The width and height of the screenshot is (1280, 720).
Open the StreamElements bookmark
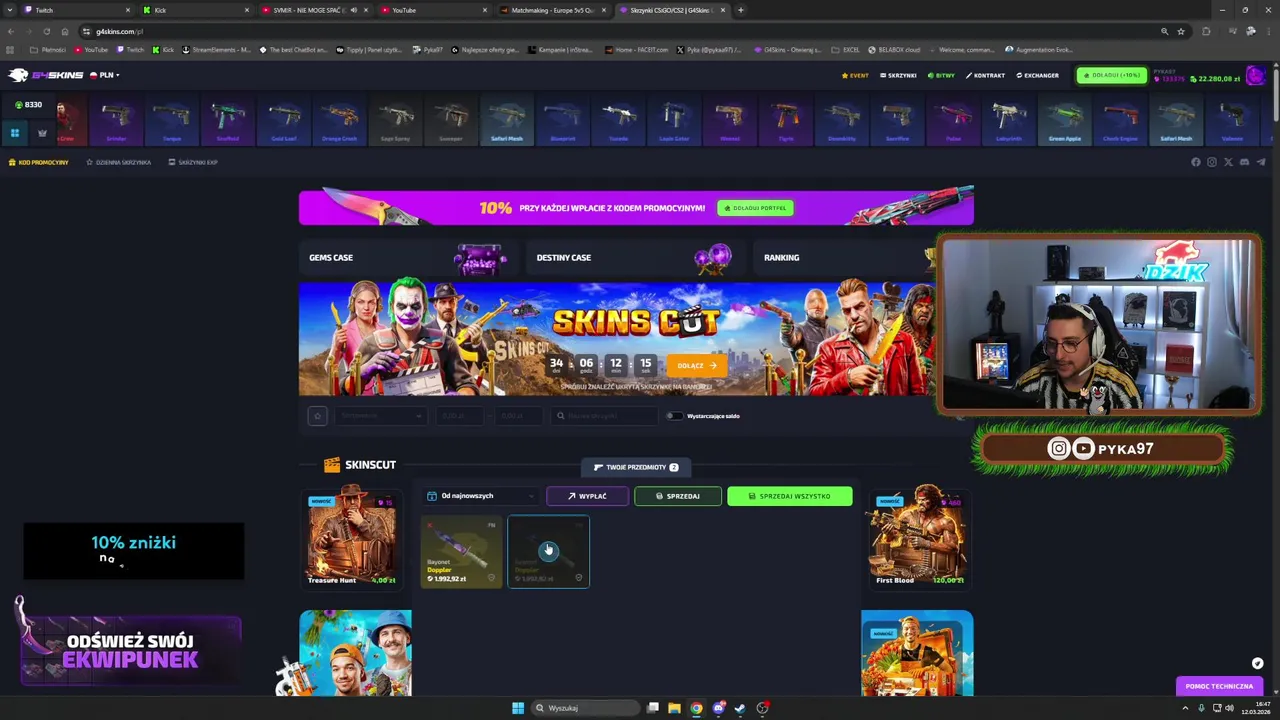click(216, 49)
